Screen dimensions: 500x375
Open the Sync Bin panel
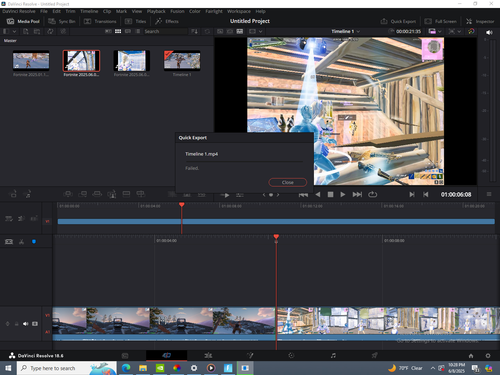[62, 21]
